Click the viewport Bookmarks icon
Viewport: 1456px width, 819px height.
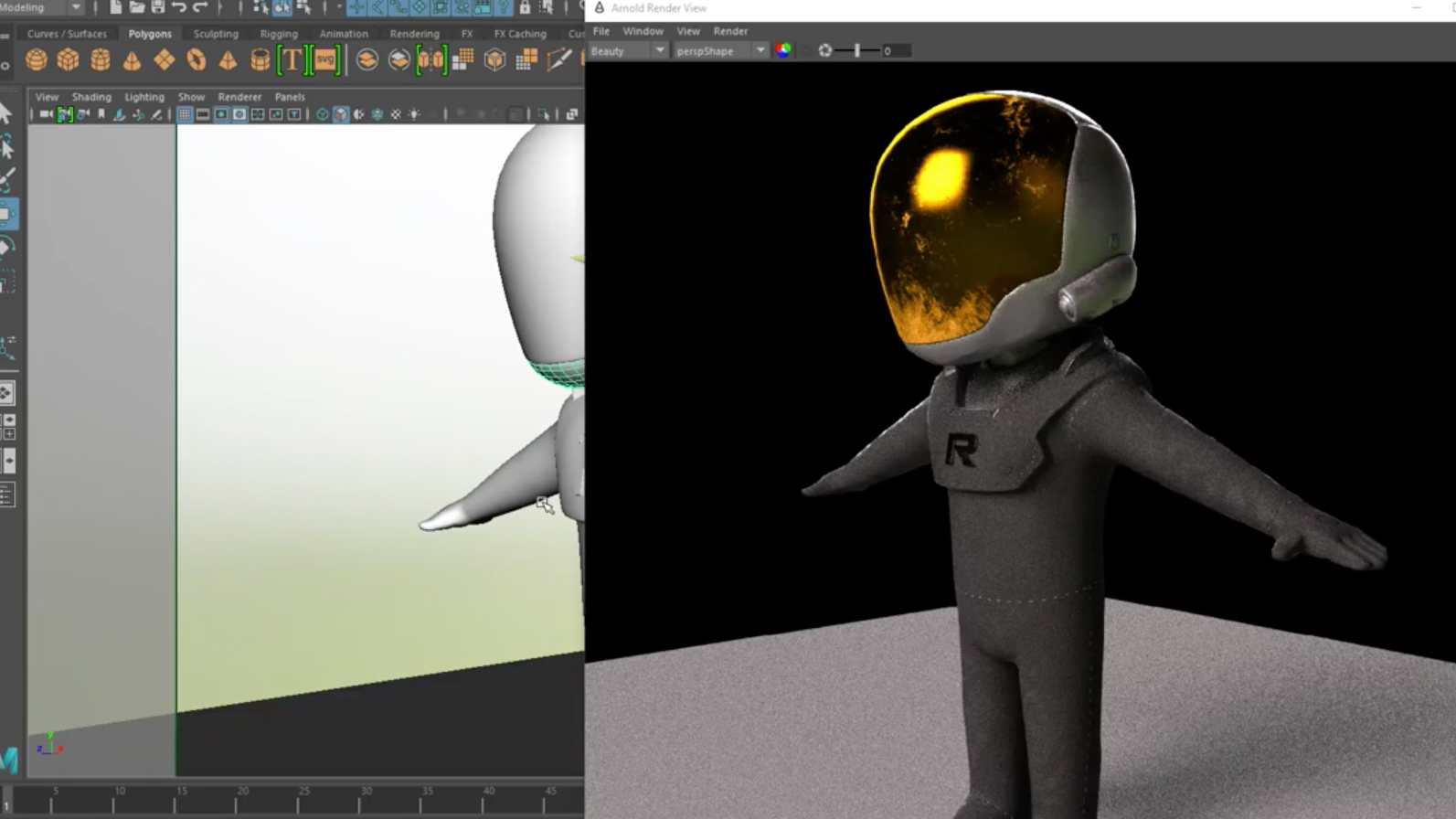[x=101, y=114]
